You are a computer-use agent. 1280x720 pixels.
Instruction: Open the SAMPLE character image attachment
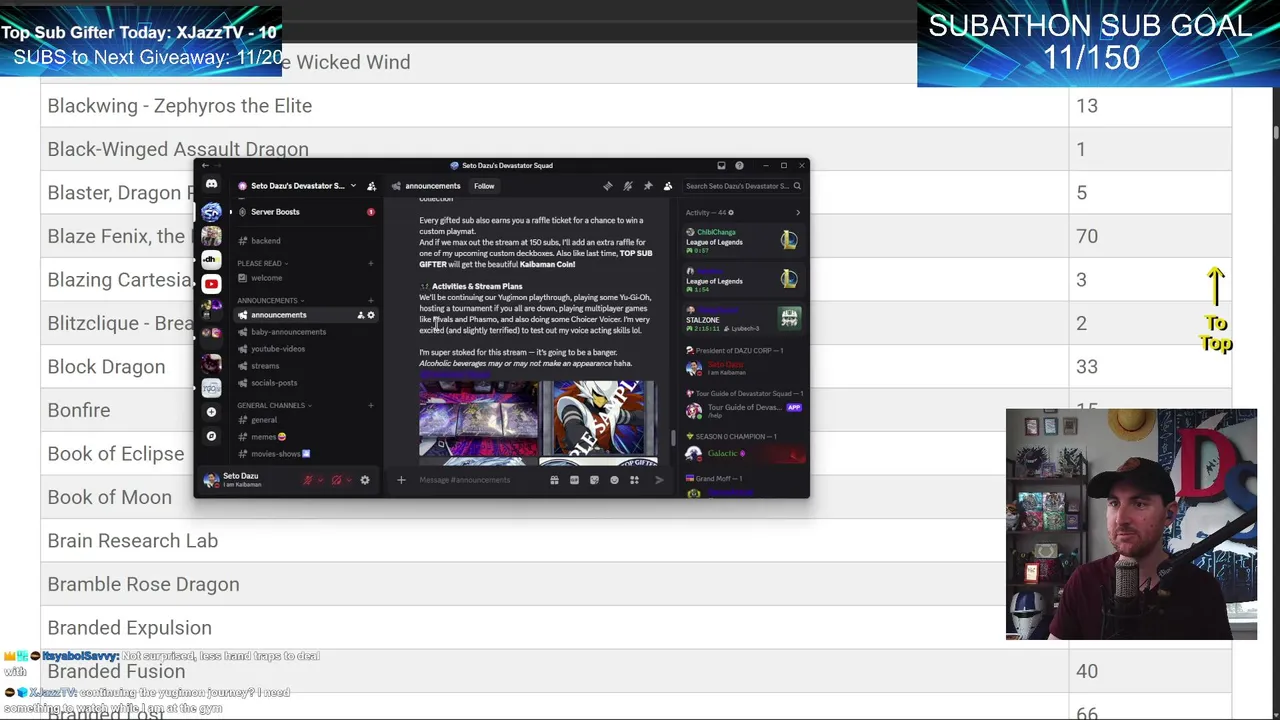click(598, 419)
